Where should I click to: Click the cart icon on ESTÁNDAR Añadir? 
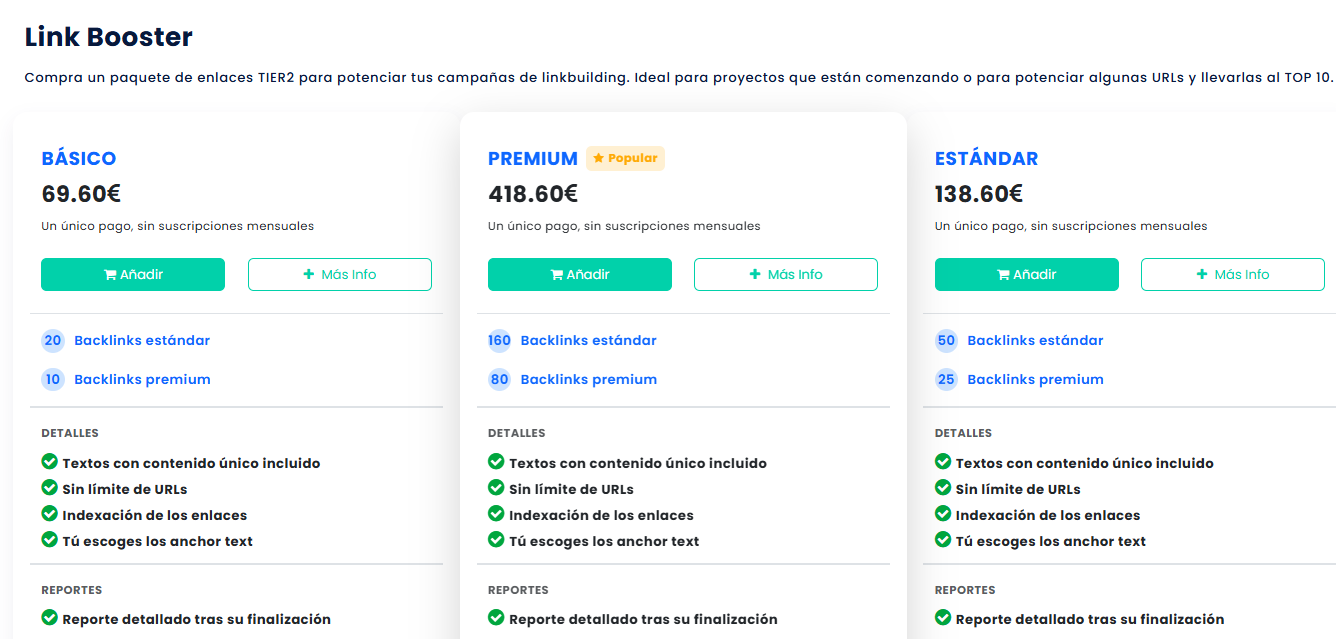[1004, 275]
